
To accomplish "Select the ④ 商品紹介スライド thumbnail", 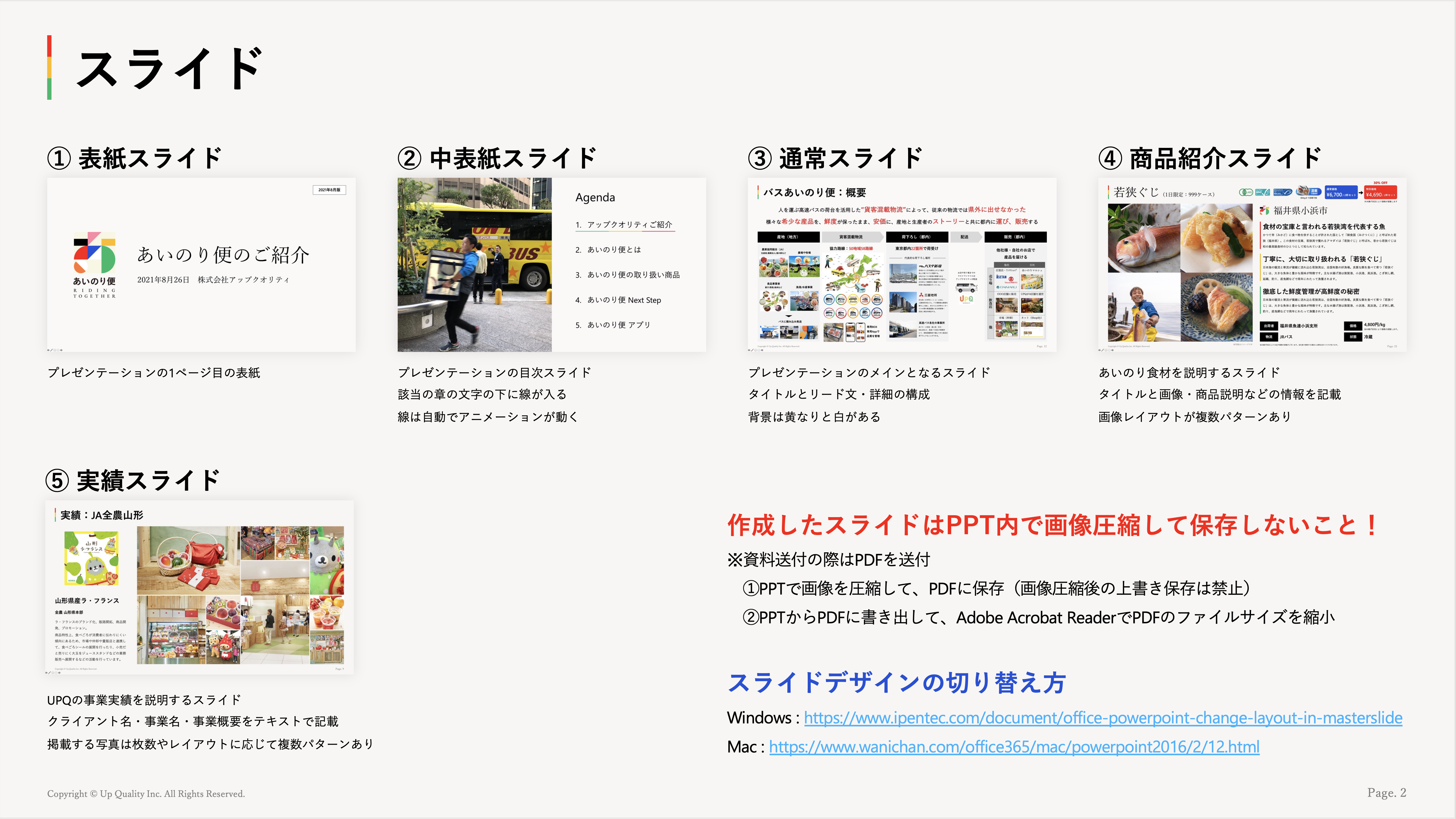I will pyautogui.click(x=1252, y=264).
